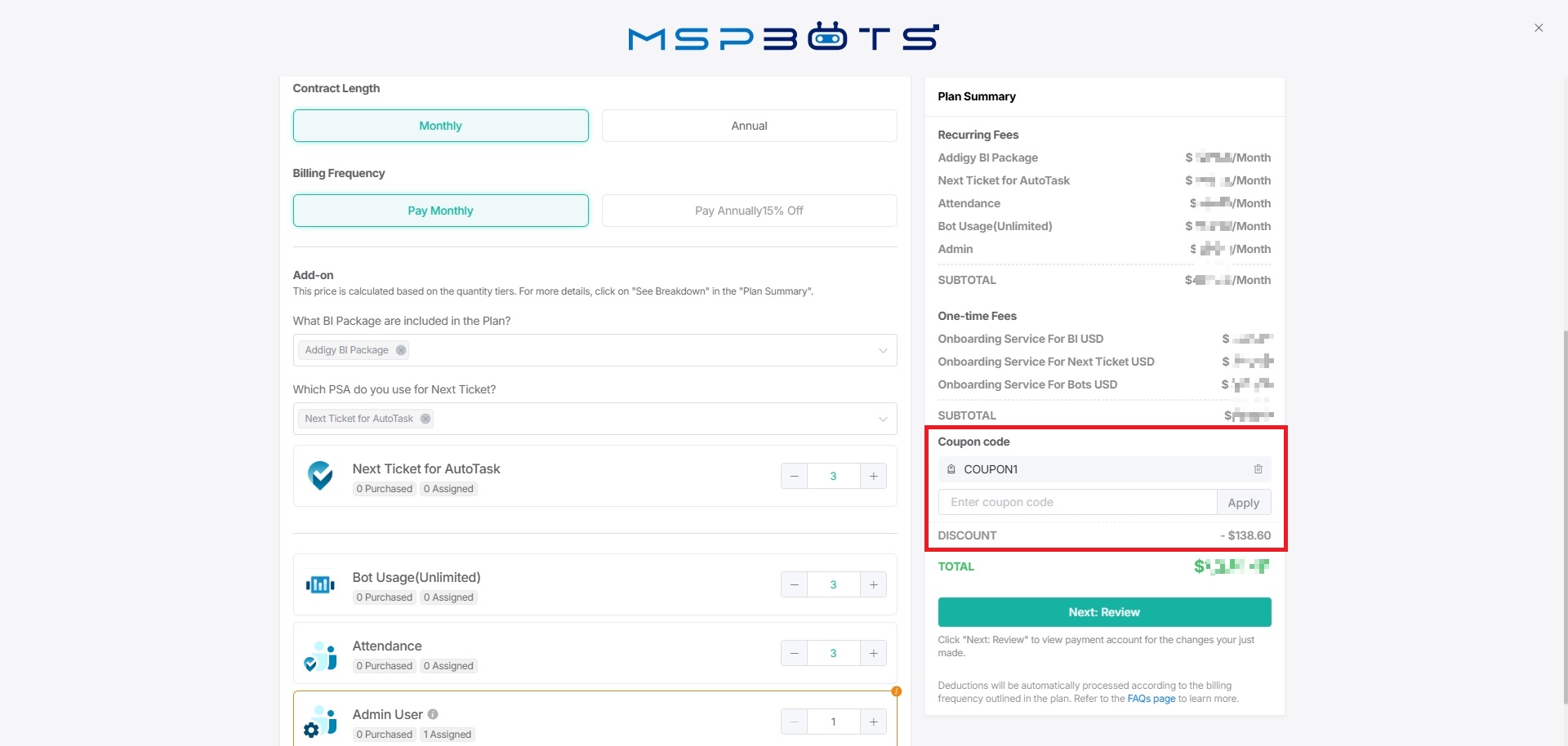Viewport: 1568px width, 746px height.
Task: Select the Monthly contract length
Action: (x=440, y=126)
